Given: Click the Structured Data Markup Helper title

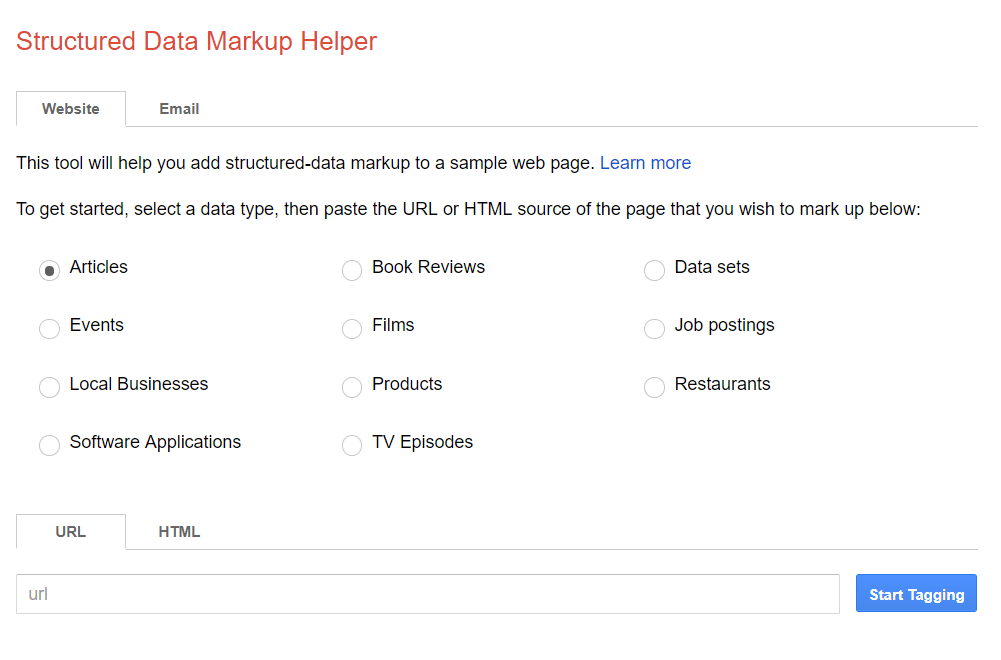Looking at the screenshot, I should (197, 41).
